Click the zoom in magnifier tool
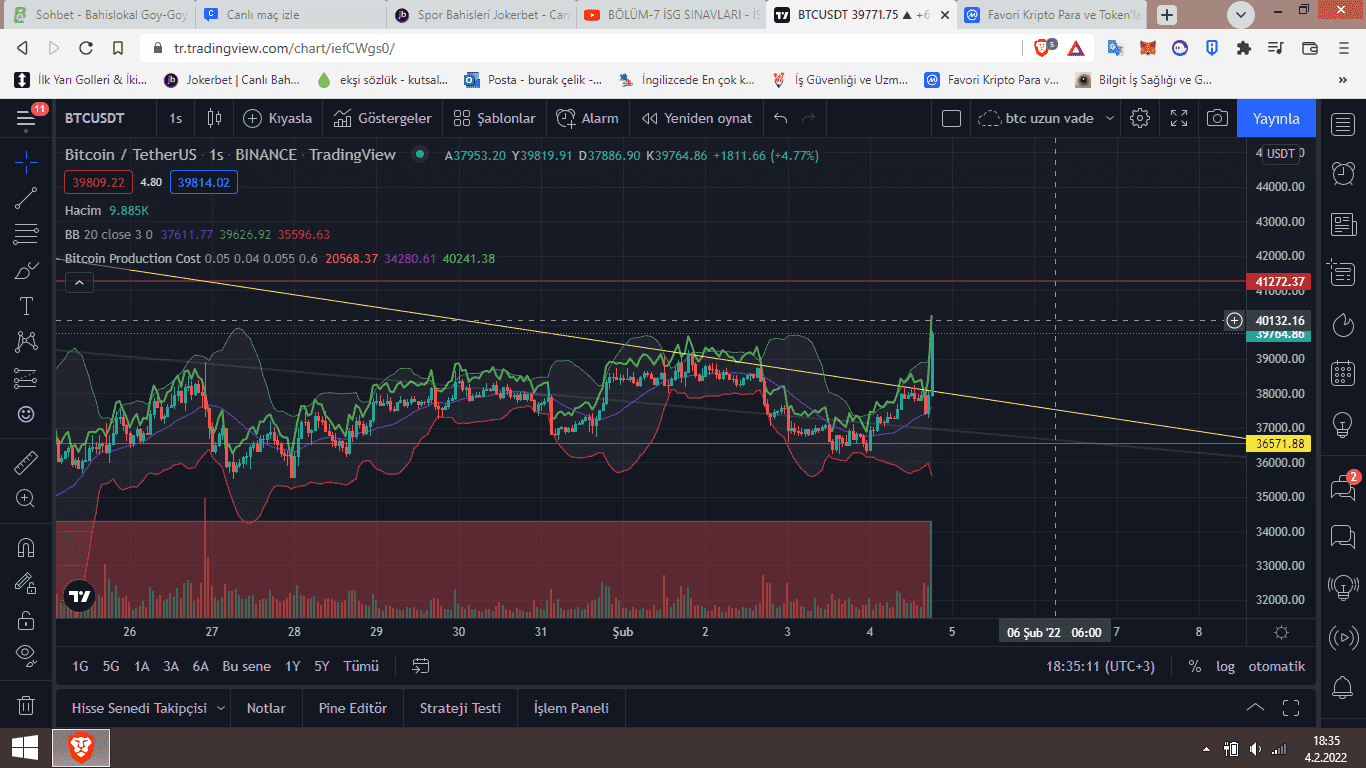The image size is (1366, 768). [26, 498]
